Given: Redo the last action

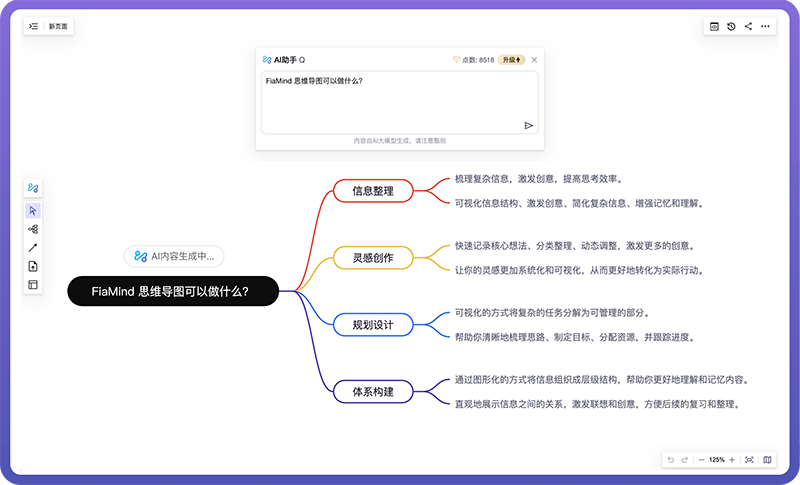Looking at the screenshot, I should tap(685, 460).
